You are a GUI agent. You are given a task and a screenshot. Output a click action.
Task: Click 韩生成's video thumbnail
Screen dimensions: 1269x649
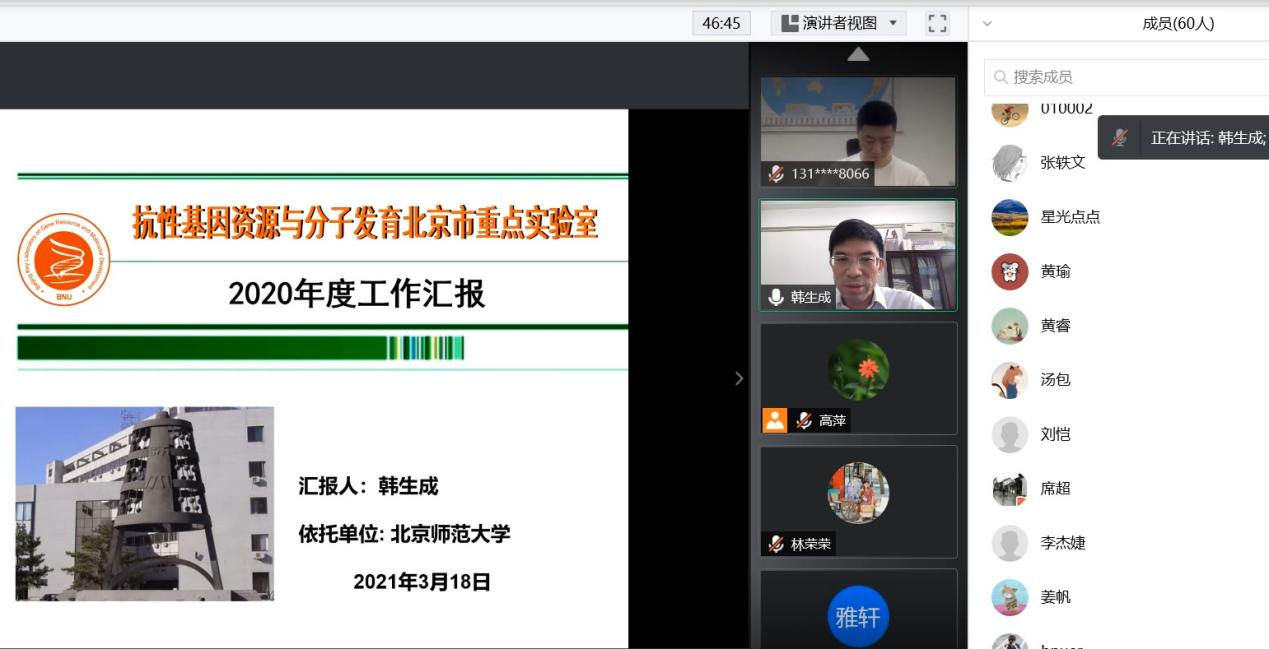pyautogui.click(x=858, y=255)
